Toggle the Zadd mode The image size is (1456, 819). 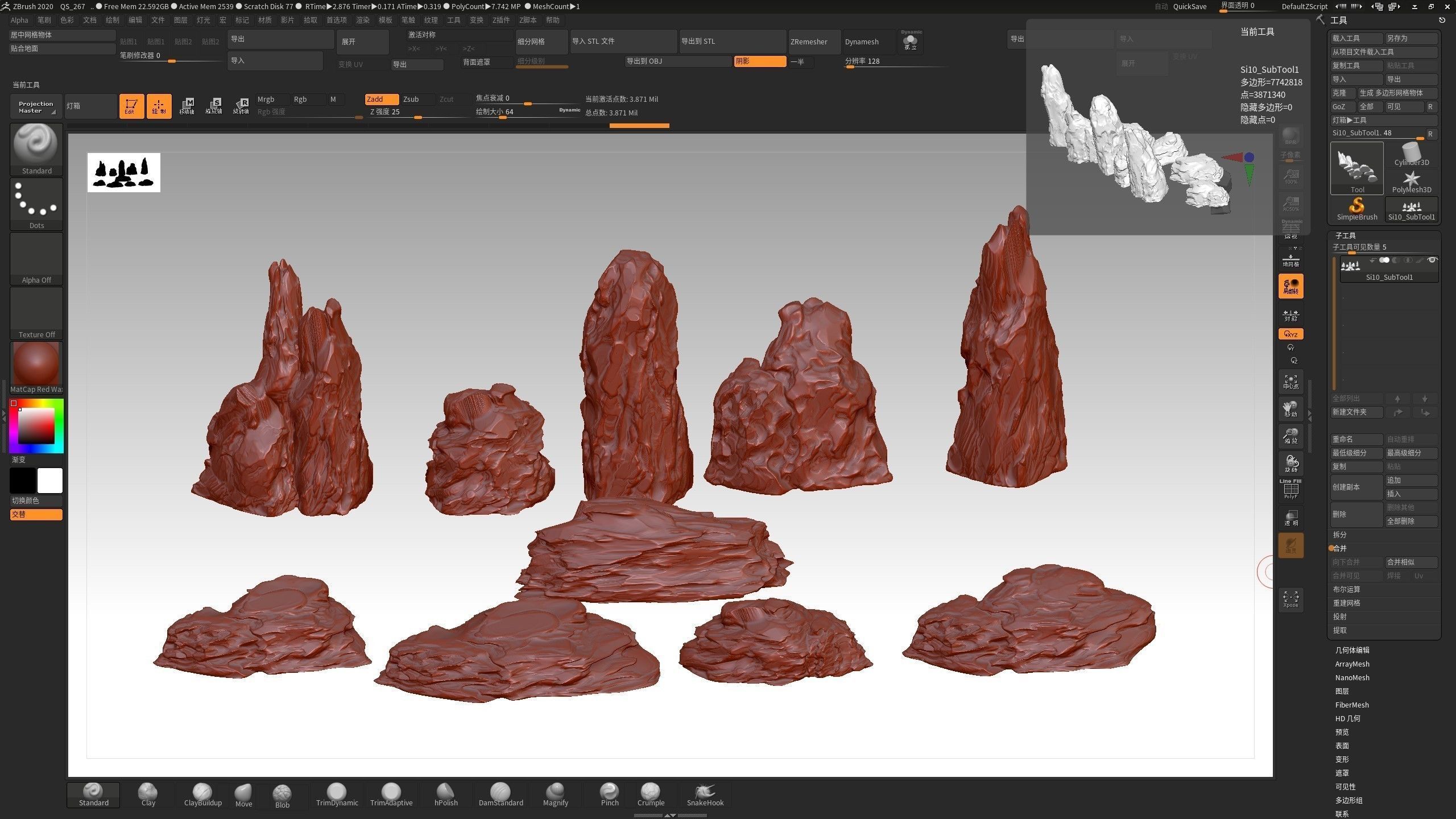[382, 99]
